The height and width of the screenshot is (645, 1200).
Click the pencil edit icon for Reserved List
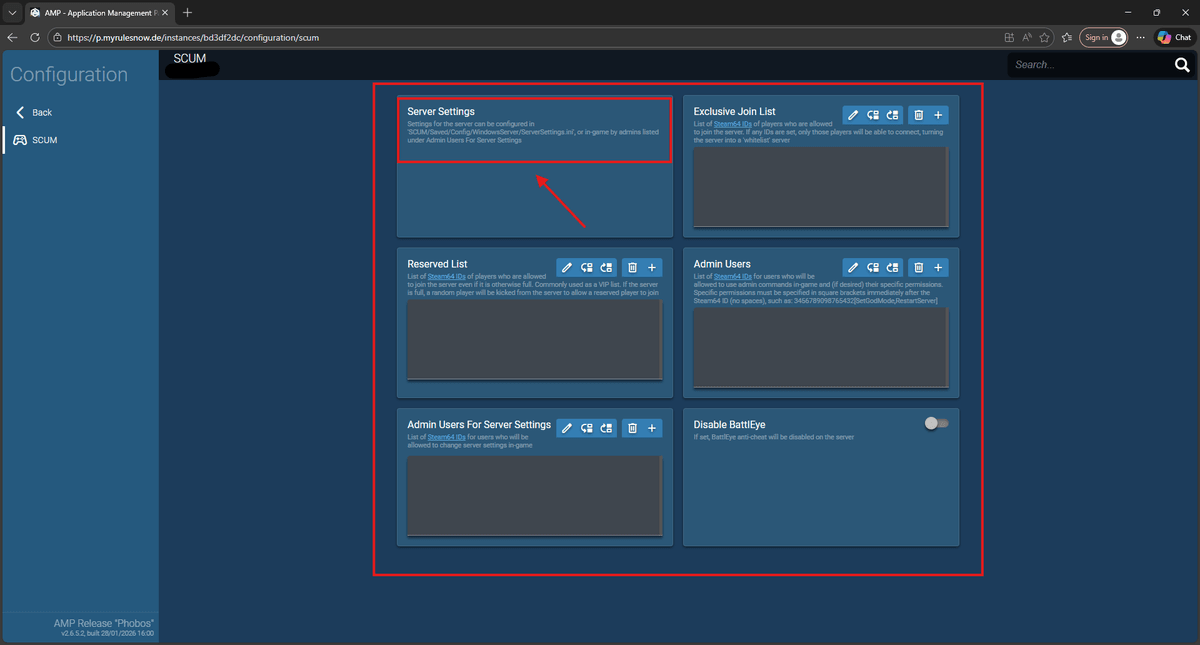click(x=567, y=268)
